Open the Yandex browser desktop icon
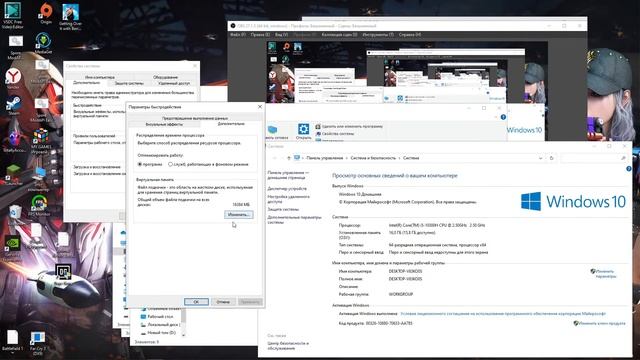Screen dimensions: 640x360 click(13, 78)
